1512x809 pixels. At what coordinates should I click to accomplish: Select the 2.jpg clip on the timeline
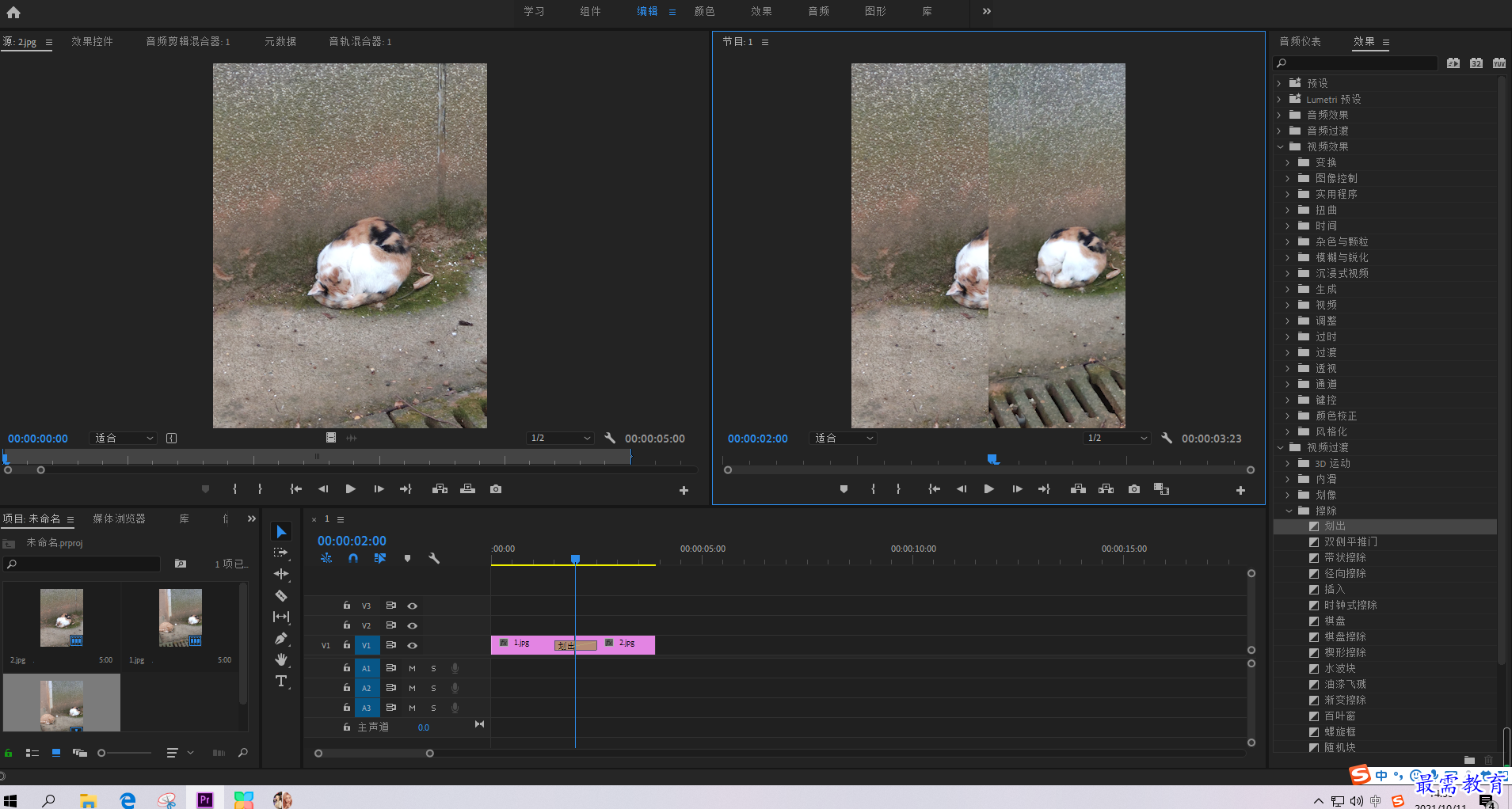click(626, 644)
